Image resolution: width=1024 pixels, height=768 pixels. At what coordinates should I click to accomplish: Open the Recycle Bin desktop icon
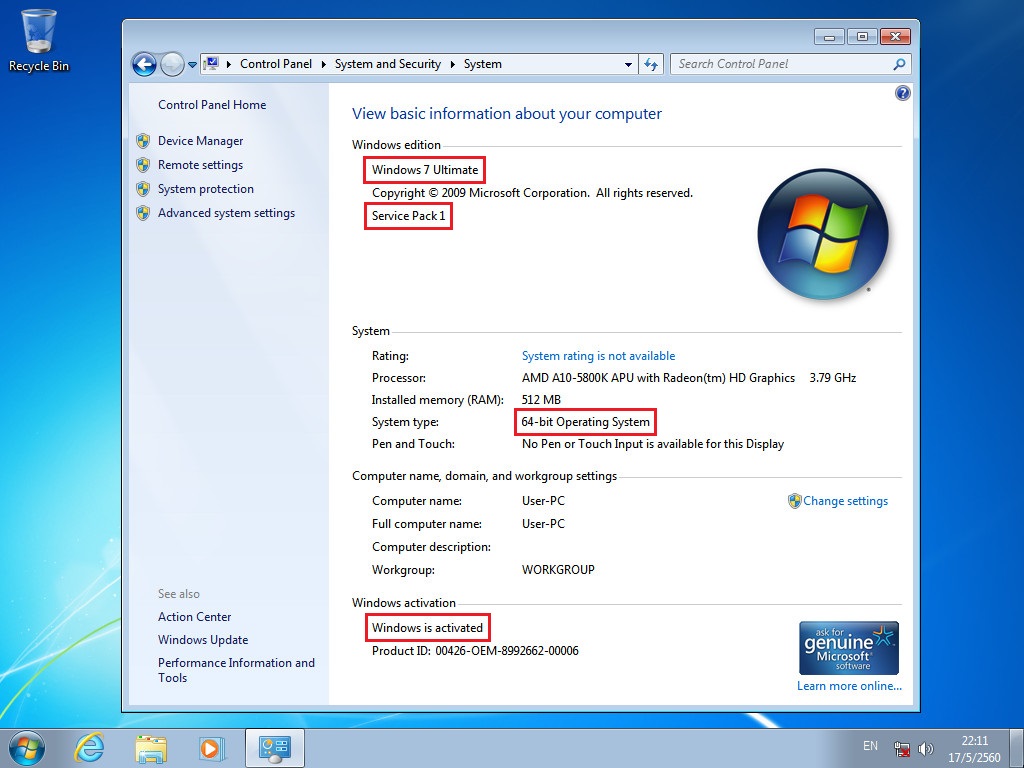39,40
